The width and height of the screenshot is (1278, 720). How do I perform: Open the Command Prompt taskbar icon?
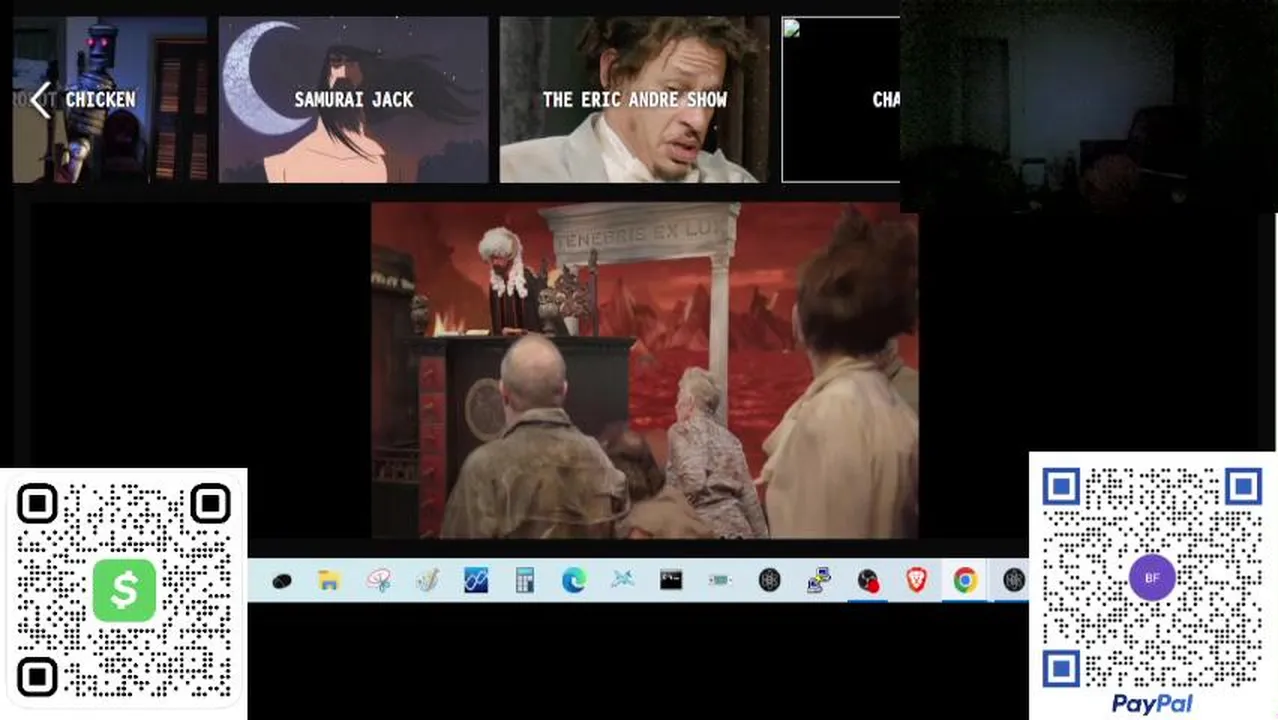click(671, 580)
